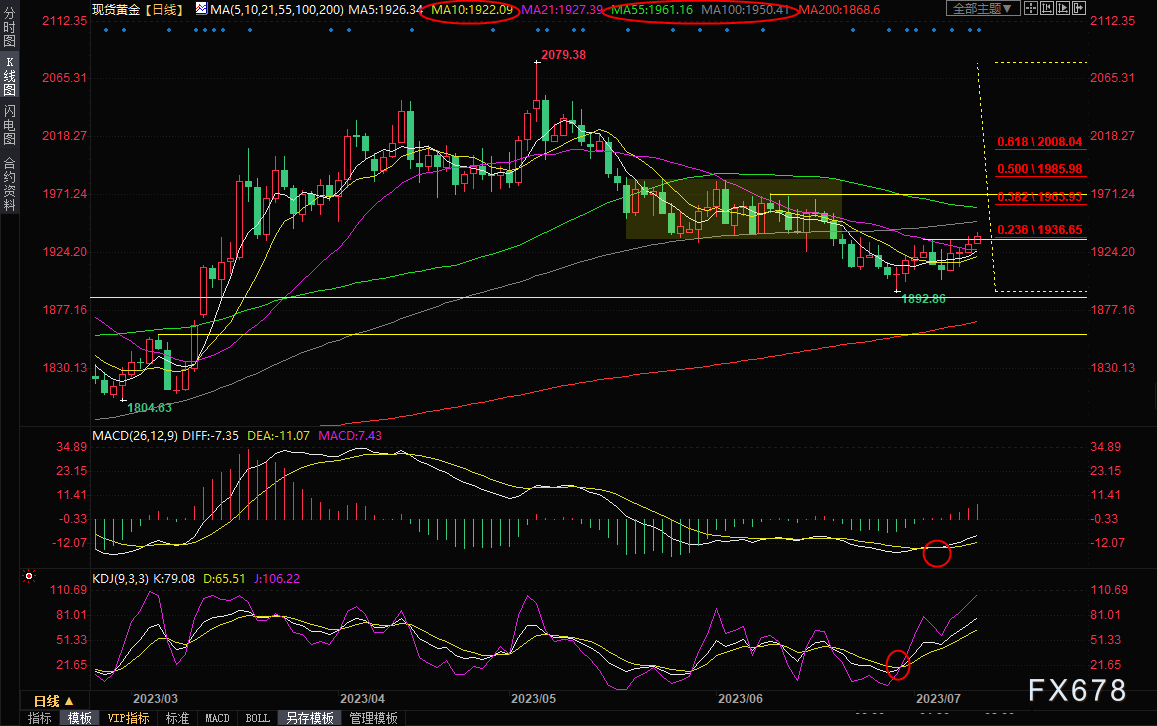Expand the 日线 period selector
This screenshot has height=726, width=1157.
[54, 701]
